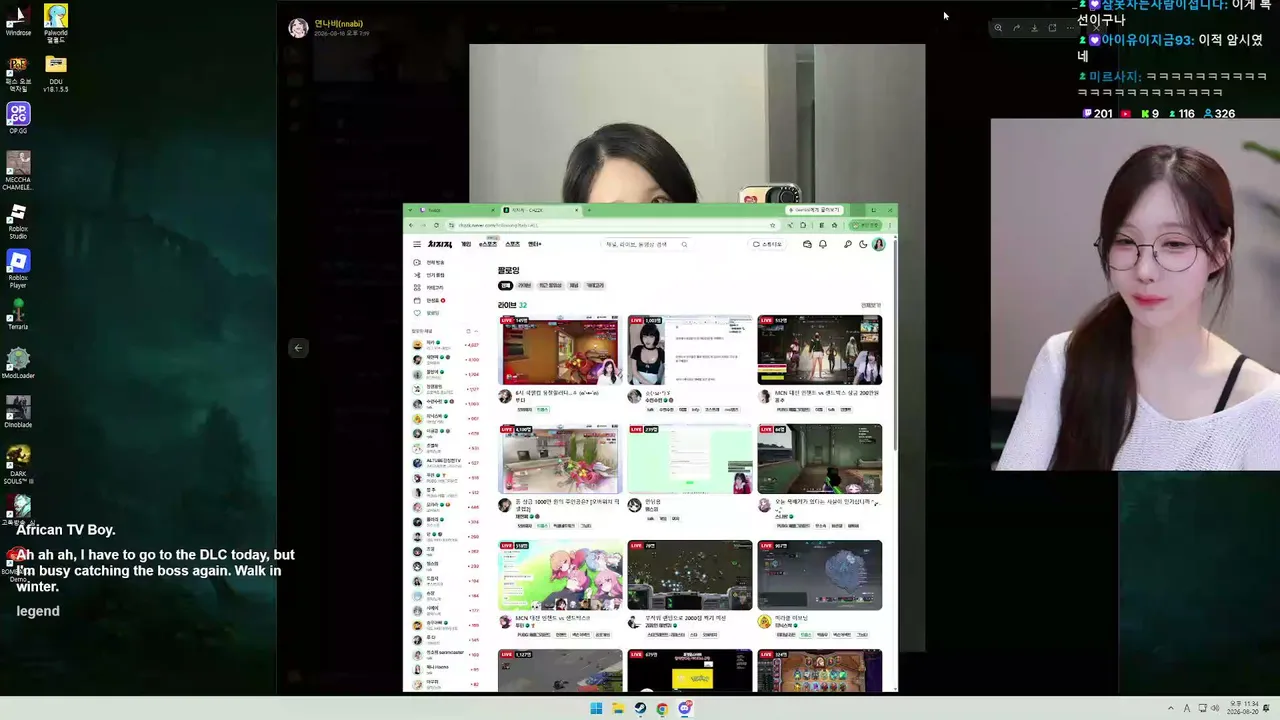Open the StarCraft live stream thumbnail
The width and height of the screenshot is (1280, 720).
pos(690,575)
